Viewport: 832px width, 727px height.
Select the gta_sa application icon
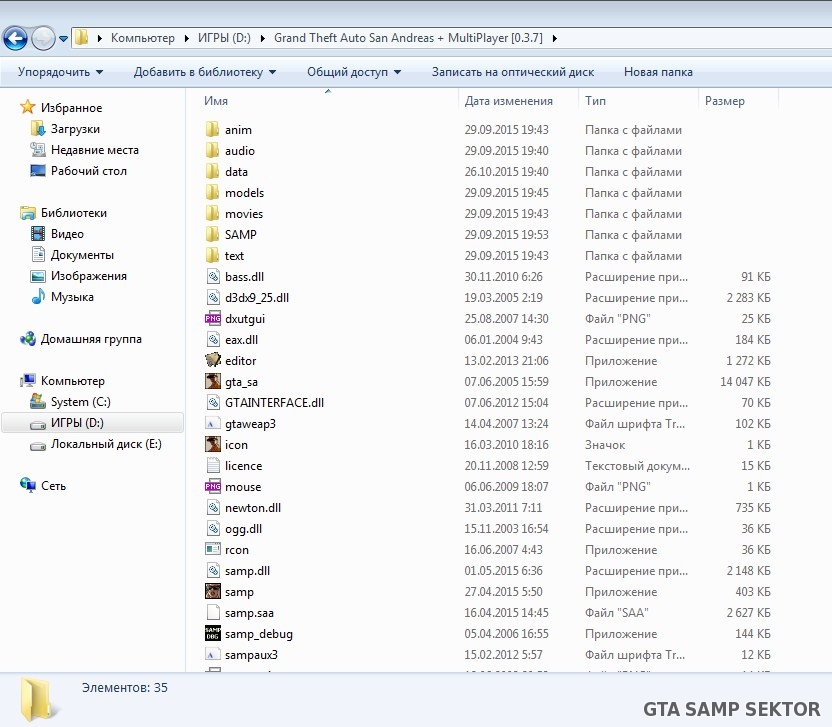coord(213,382)
